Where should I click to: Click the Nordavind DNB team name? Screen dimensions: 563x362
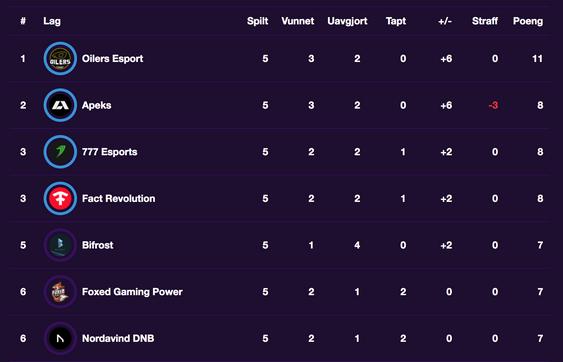(x=118, y=338)
